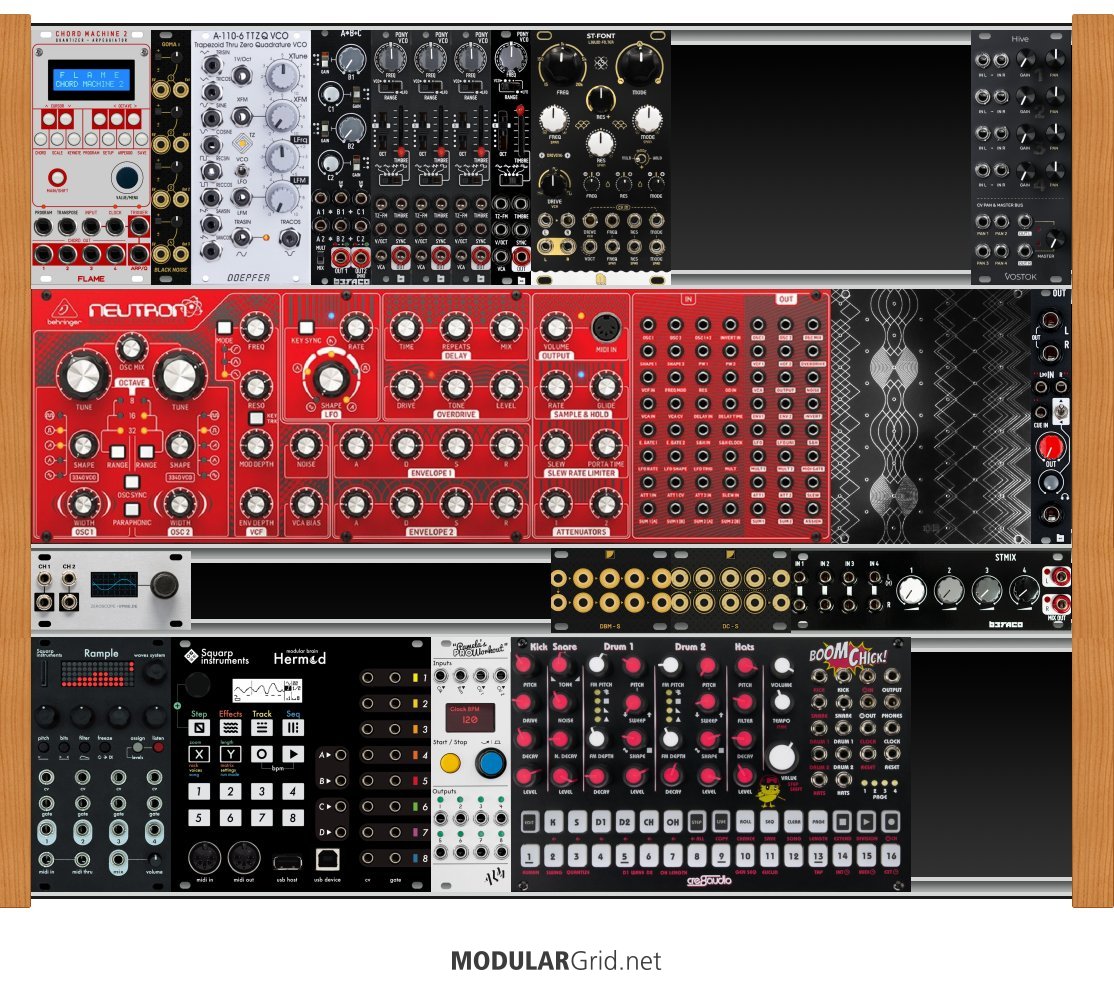This screenshot has width=1114, height=982.
Task: Toggle the Neutron KEY TRK button
Action: [256, 419]
